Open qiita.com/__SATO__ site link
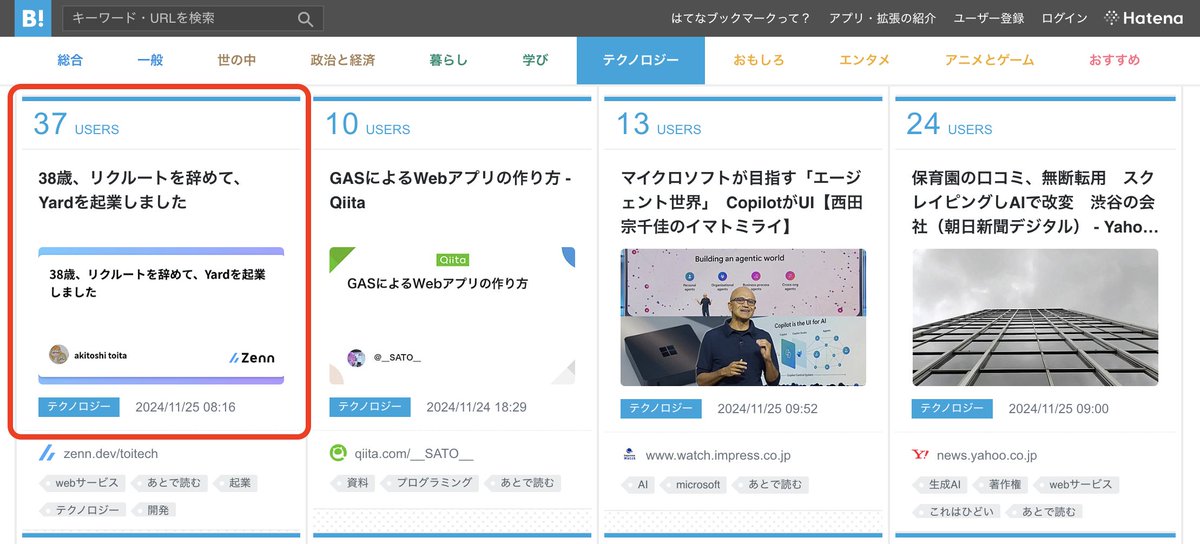Screen dimensions: 1200x544 click(414, 454)
